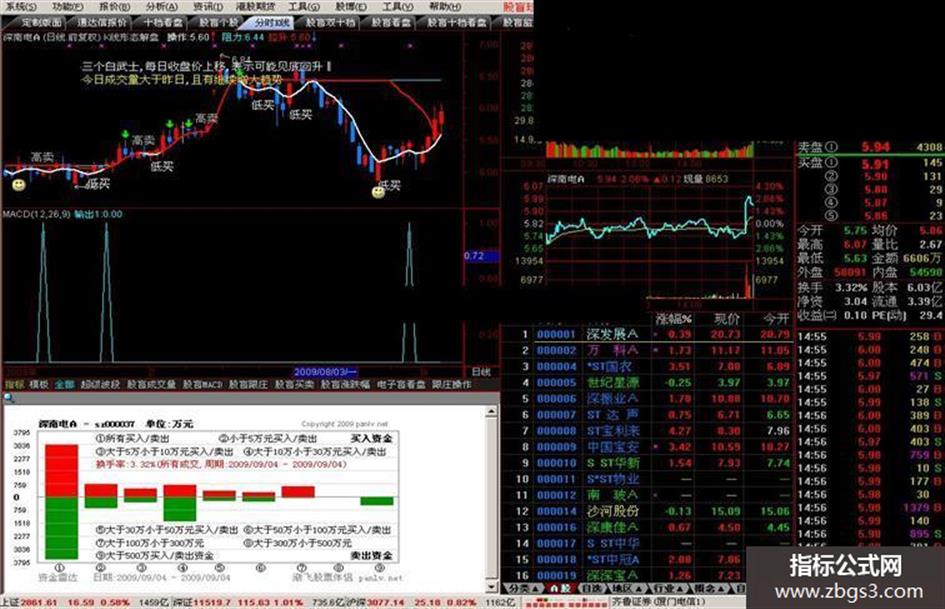Expand the 分类 category tab
945x609 pixels.
pyautogui.click(x=522, y=588)
